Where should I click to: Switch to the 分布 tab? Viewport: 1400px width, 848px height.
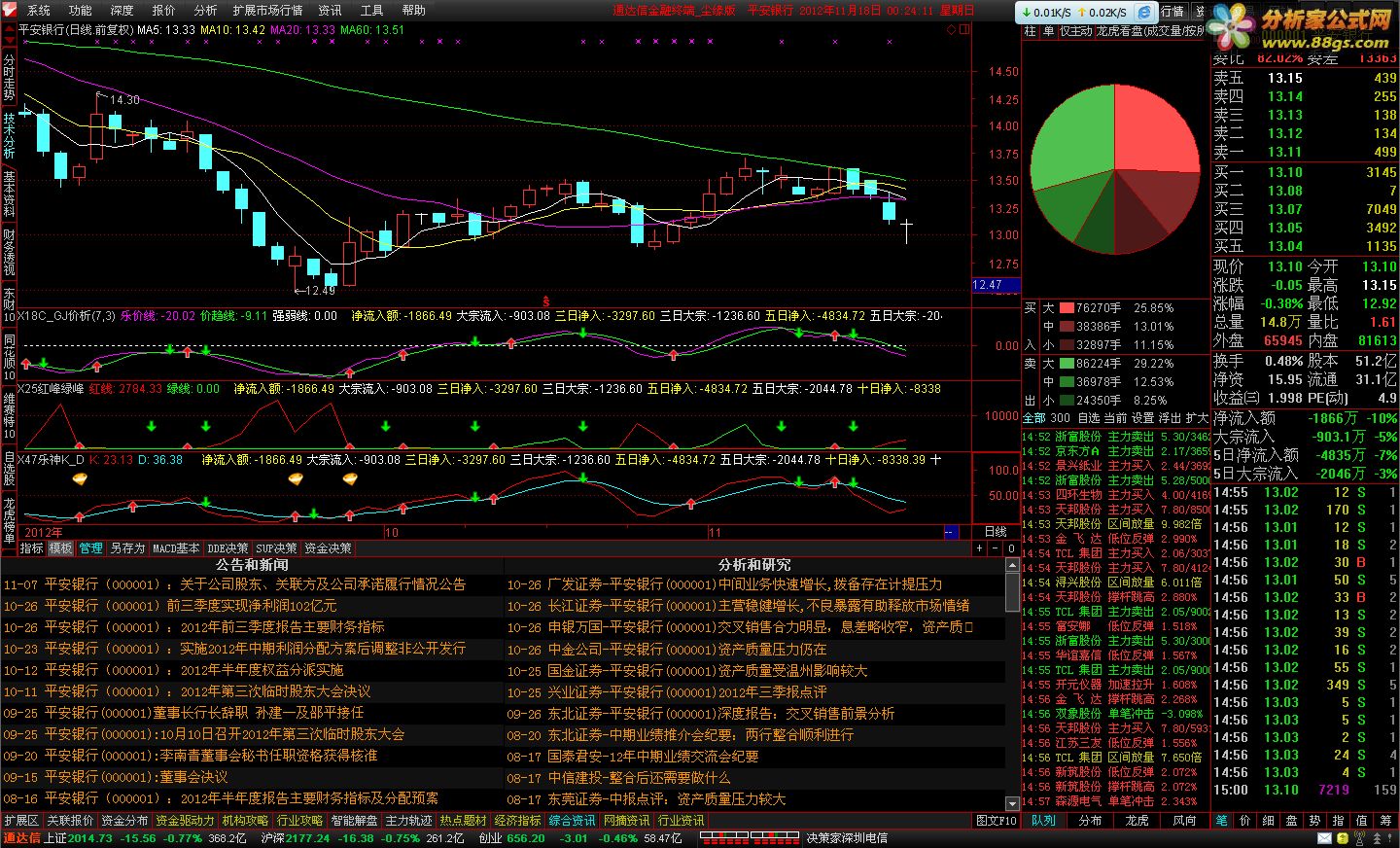click(x=1090, y=821)
